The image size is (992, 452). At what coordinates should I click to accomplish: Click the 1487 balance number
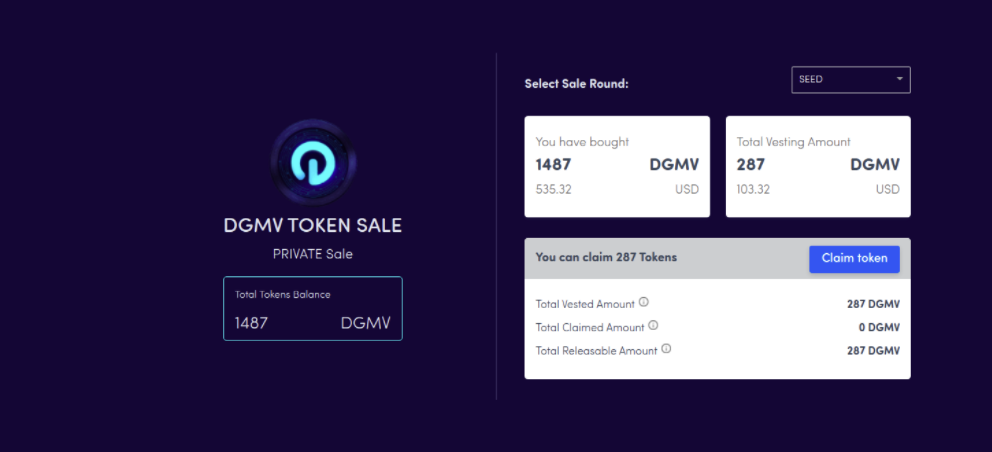coord(251,323)
